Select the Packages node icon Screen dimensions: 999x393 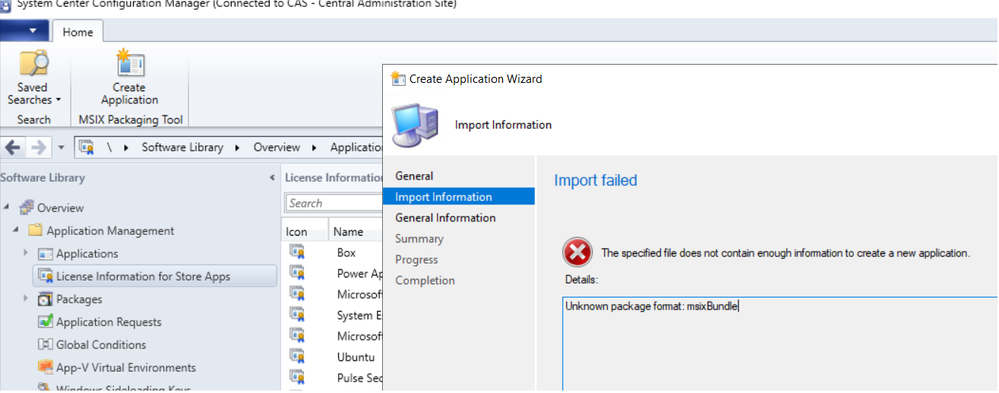click(x=45, y=299)
